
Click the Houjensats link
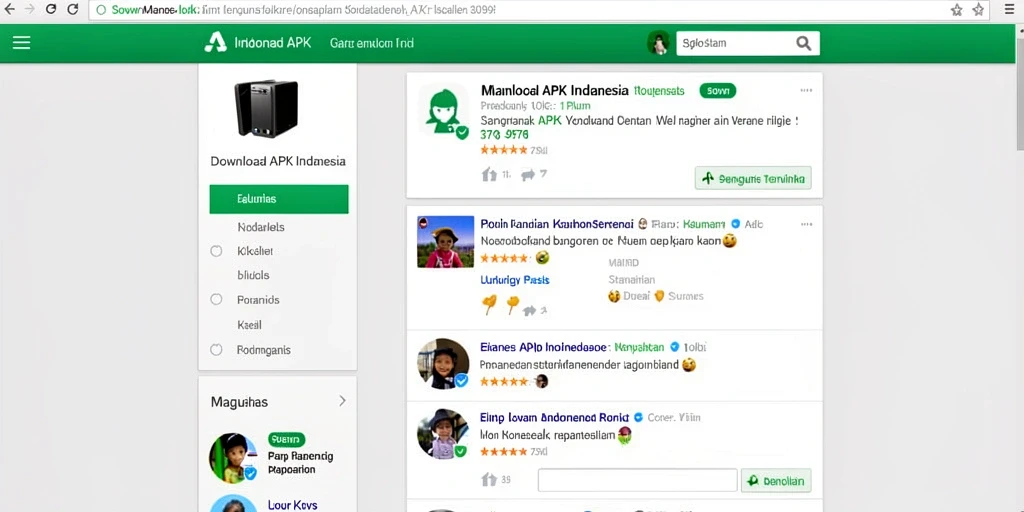pyautogui.click(x=659, y=91)
